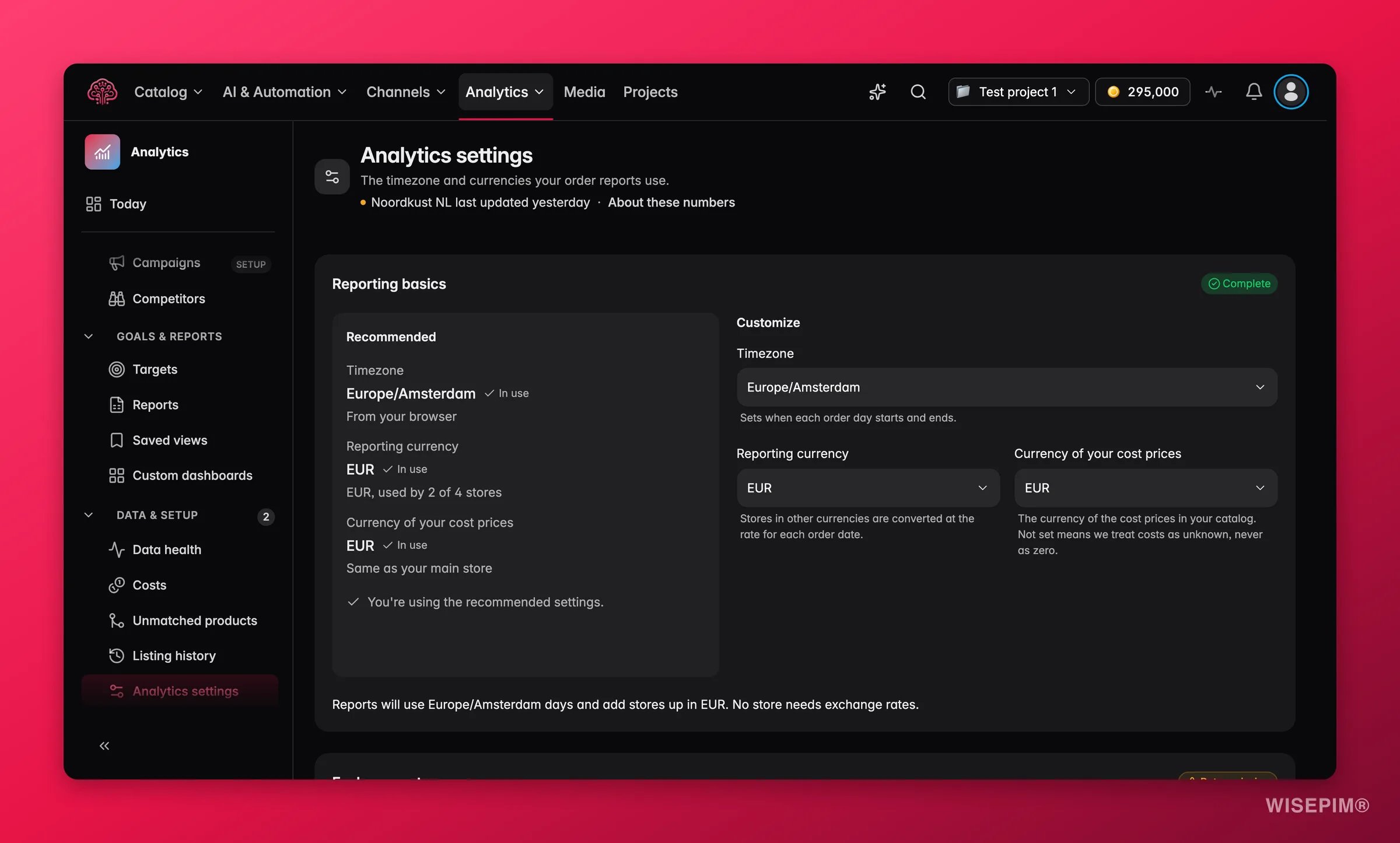This screenshot has width=1400, height=843.
Task: Click the Costs coins icon
Action: click(117, 585)
